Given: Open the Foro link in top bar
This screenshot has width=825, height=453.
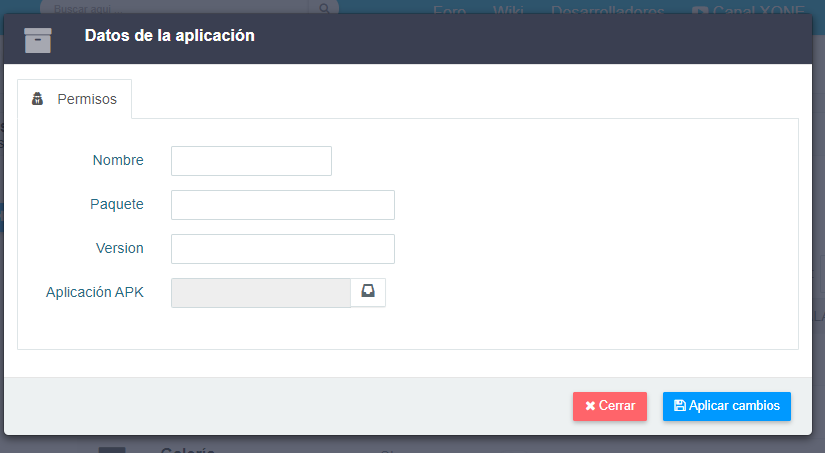Looking at the screenshot, I should pyautogui.click(x=449, y=11).
